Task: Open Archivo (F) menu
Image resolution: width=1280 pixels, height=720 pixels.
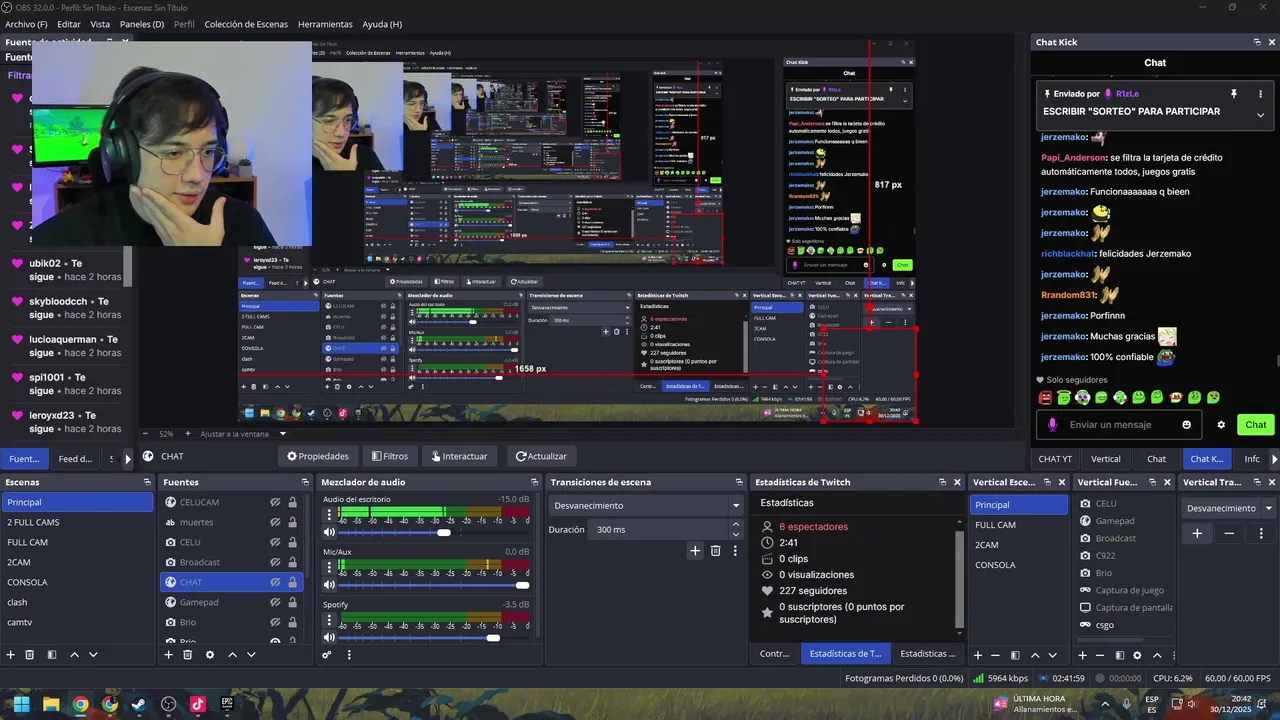Action: [26, 24]
